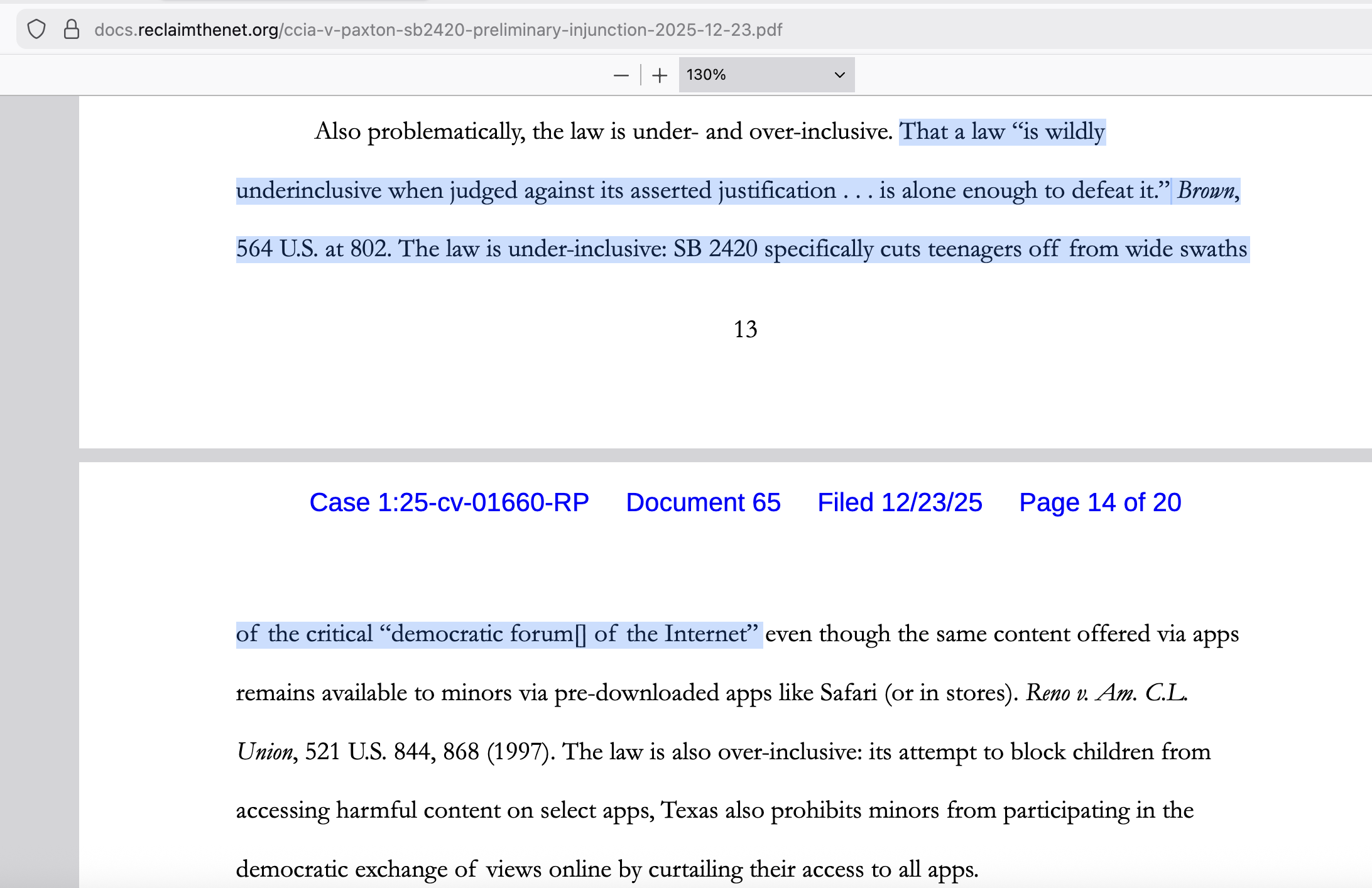Click the Page 14 of 20 header text
Screen dimensions: 1372x888
pyautogui.click(x=1100, y=502)
